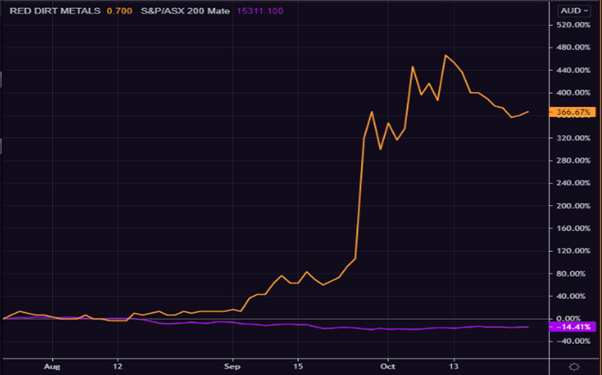Select the S&P/ASX 200 Mate symbol label

point(185,11)
